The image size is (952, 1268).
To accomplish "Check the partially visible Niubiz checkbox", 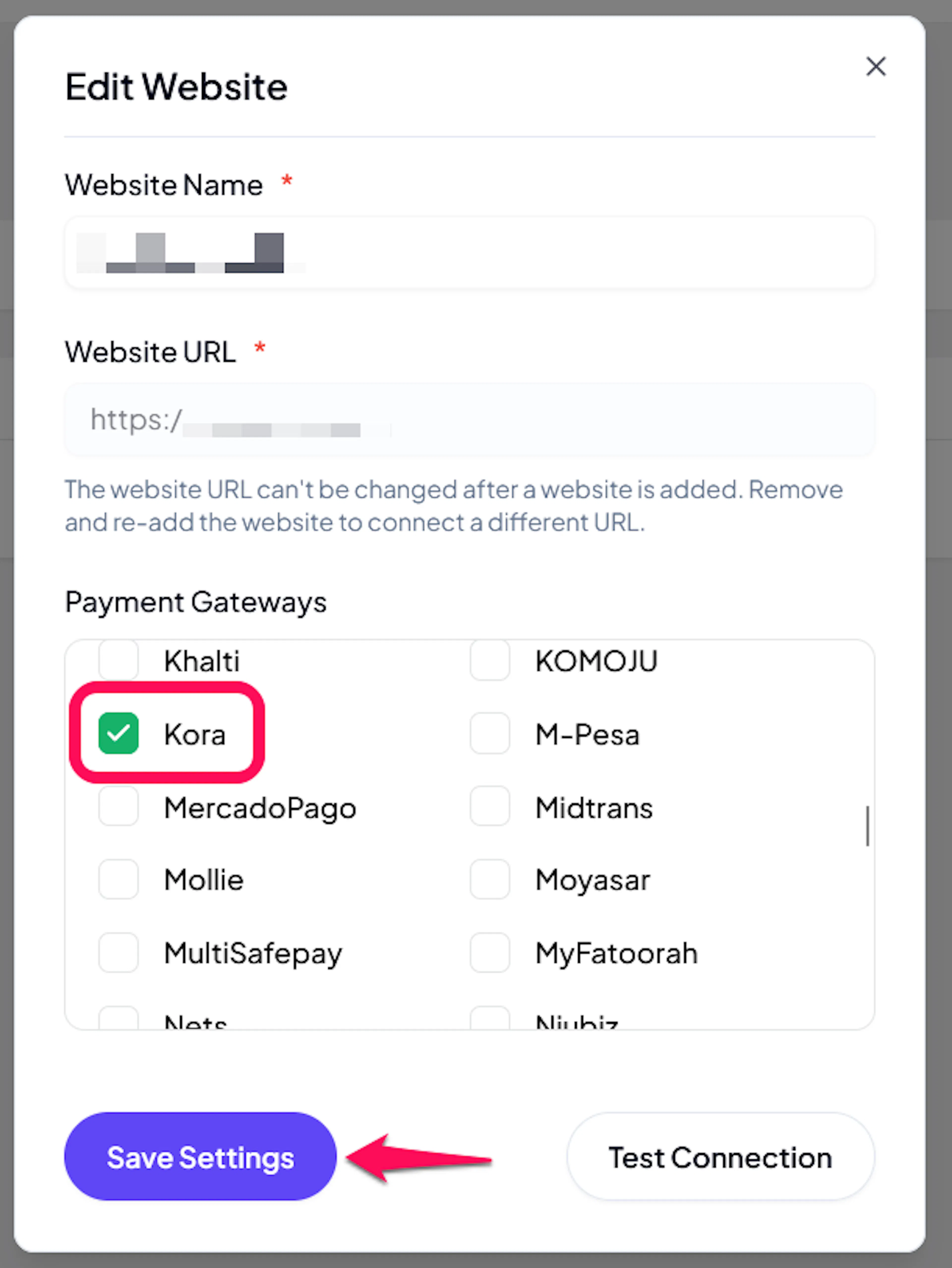I will 490,1018.
